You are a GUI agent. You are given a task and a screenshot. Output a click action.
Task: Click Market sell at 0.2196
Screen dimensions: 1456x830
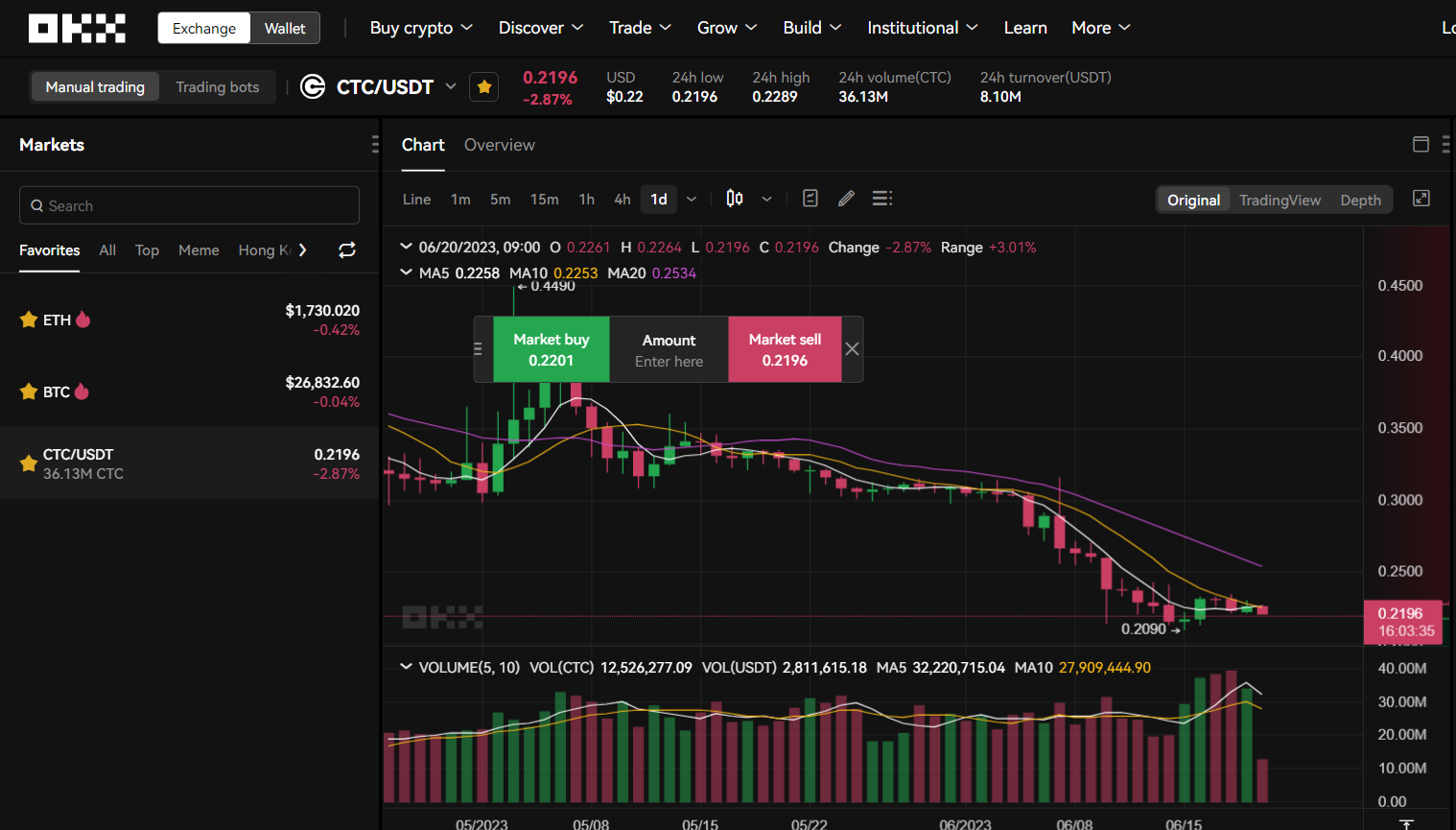785,349
